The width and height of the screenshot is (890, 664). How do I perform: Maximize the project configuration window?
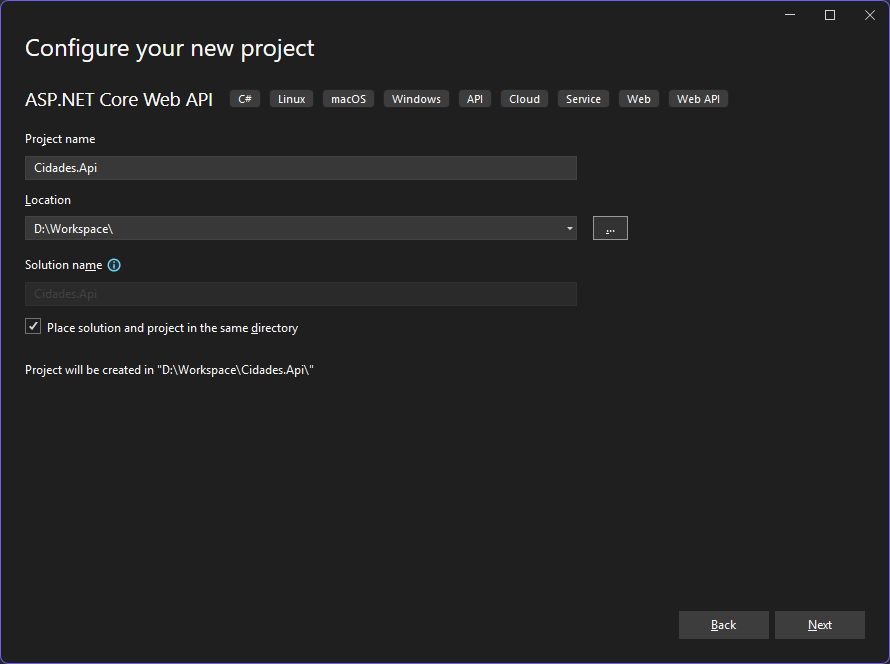(x=829, y=14)
